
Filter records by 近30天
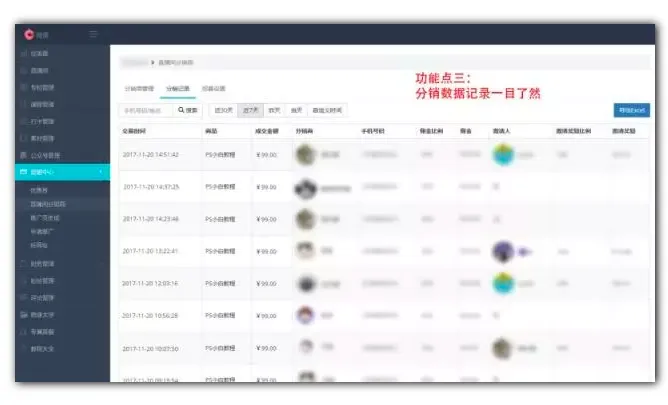pos(223,110)
